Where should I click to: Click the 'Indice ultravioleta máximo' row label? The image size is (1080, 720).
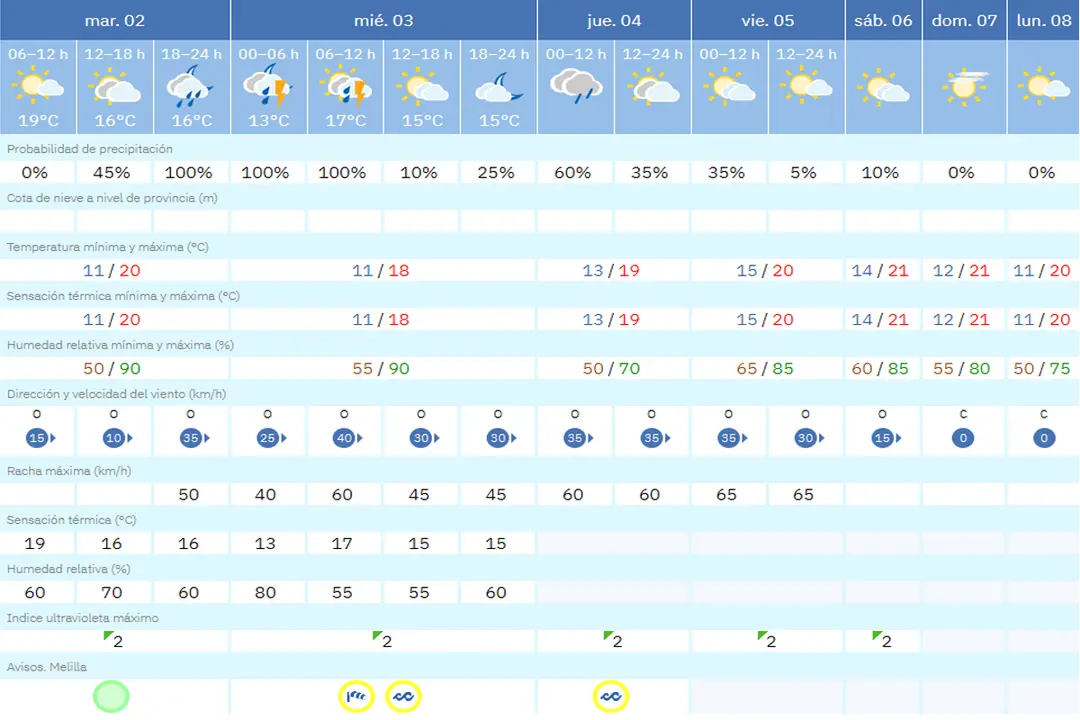pyautogui.click(x=83, y=617)
